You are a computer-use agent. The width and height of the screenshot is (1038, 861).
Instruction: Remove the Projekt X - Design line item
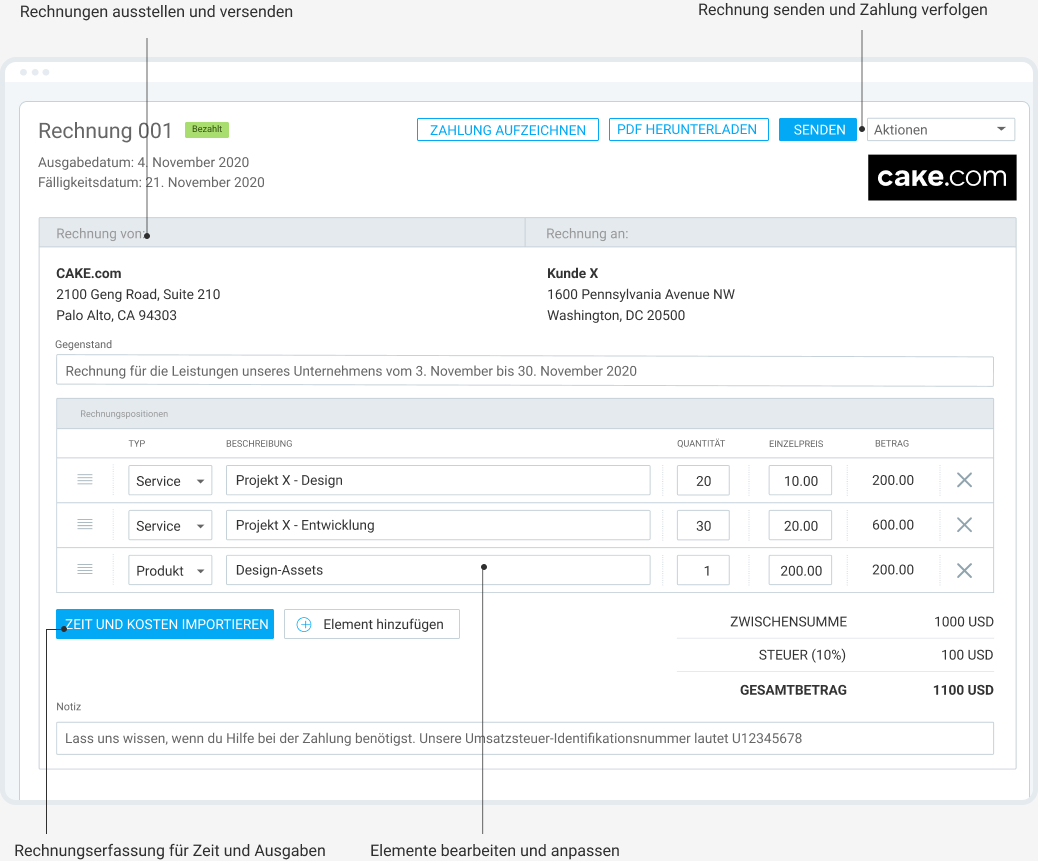pos(964,480)
